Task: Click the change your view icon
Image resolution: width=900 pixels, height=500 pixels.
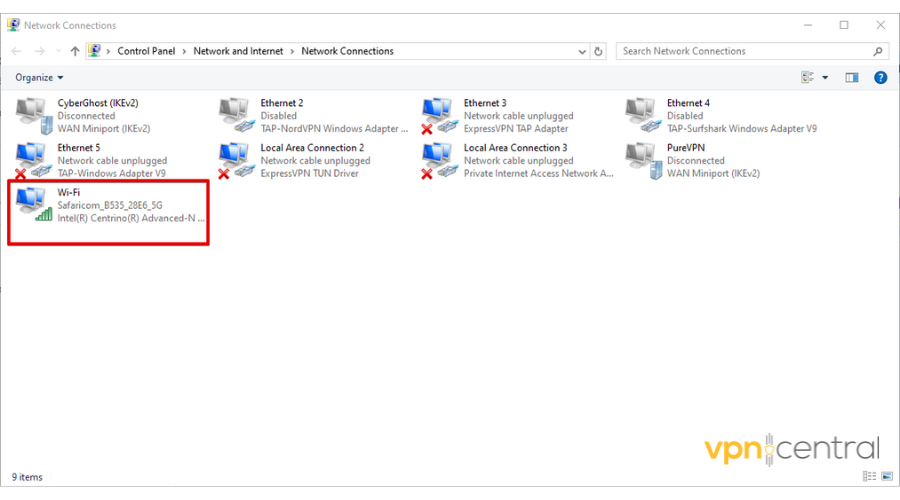Action: pyautogui.click(x=808, y=77)
